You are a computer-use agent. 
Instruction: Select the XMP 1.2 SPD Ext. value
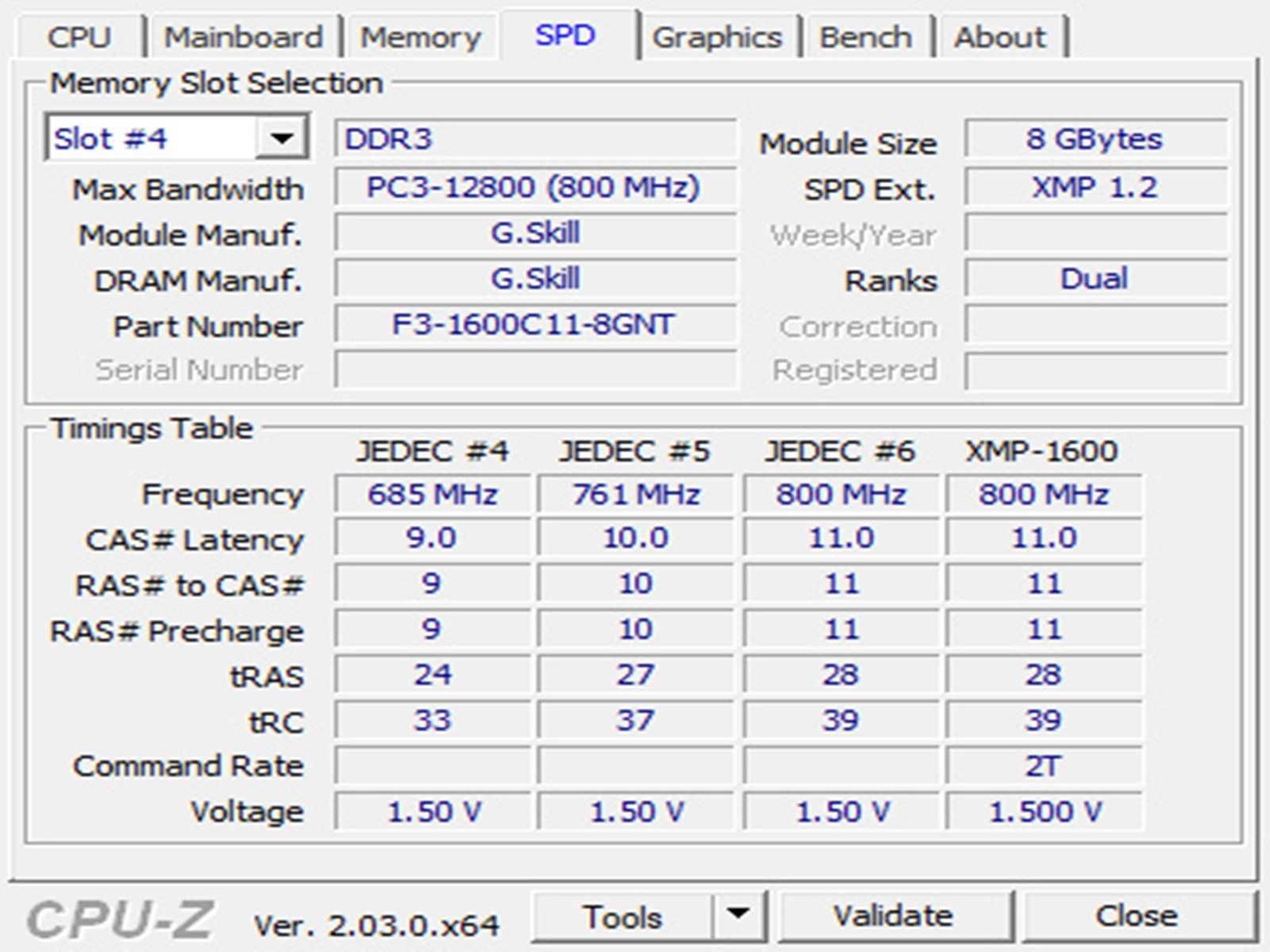(1095, 187)
